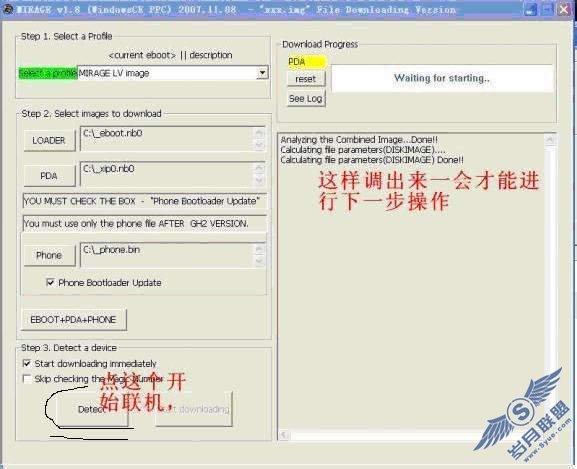Click the MIRAGE app icon in title bar
Viewport: 577px width, 469px height.
click(8, 10)
